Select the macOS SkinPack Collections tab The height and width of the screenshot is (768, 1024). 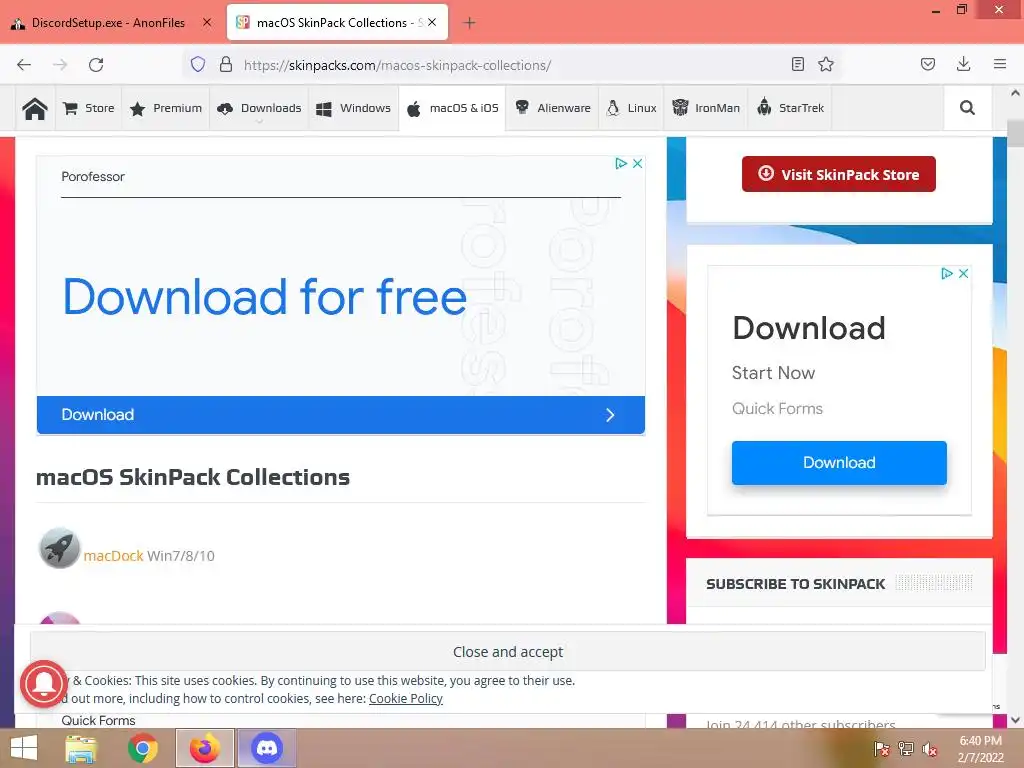point(338,23)
